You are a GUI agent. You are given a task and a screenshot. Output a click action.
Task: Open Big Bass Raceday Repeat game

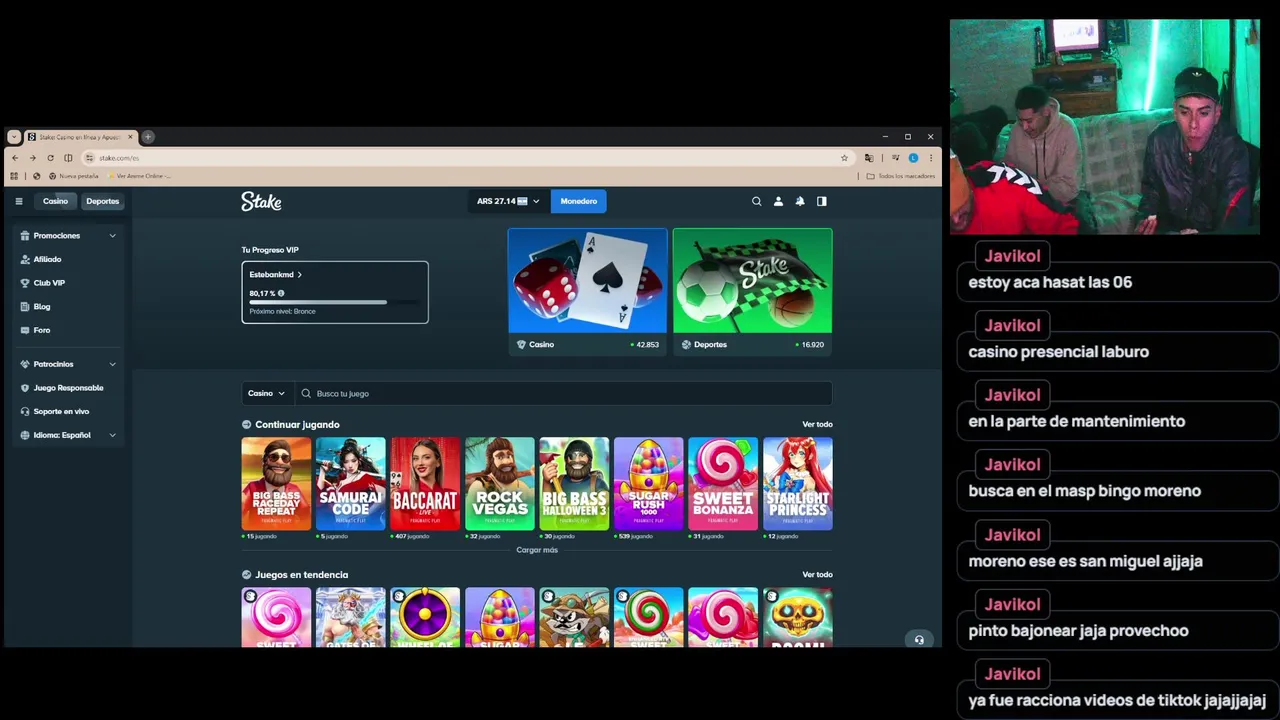click(x=276, y=483)
